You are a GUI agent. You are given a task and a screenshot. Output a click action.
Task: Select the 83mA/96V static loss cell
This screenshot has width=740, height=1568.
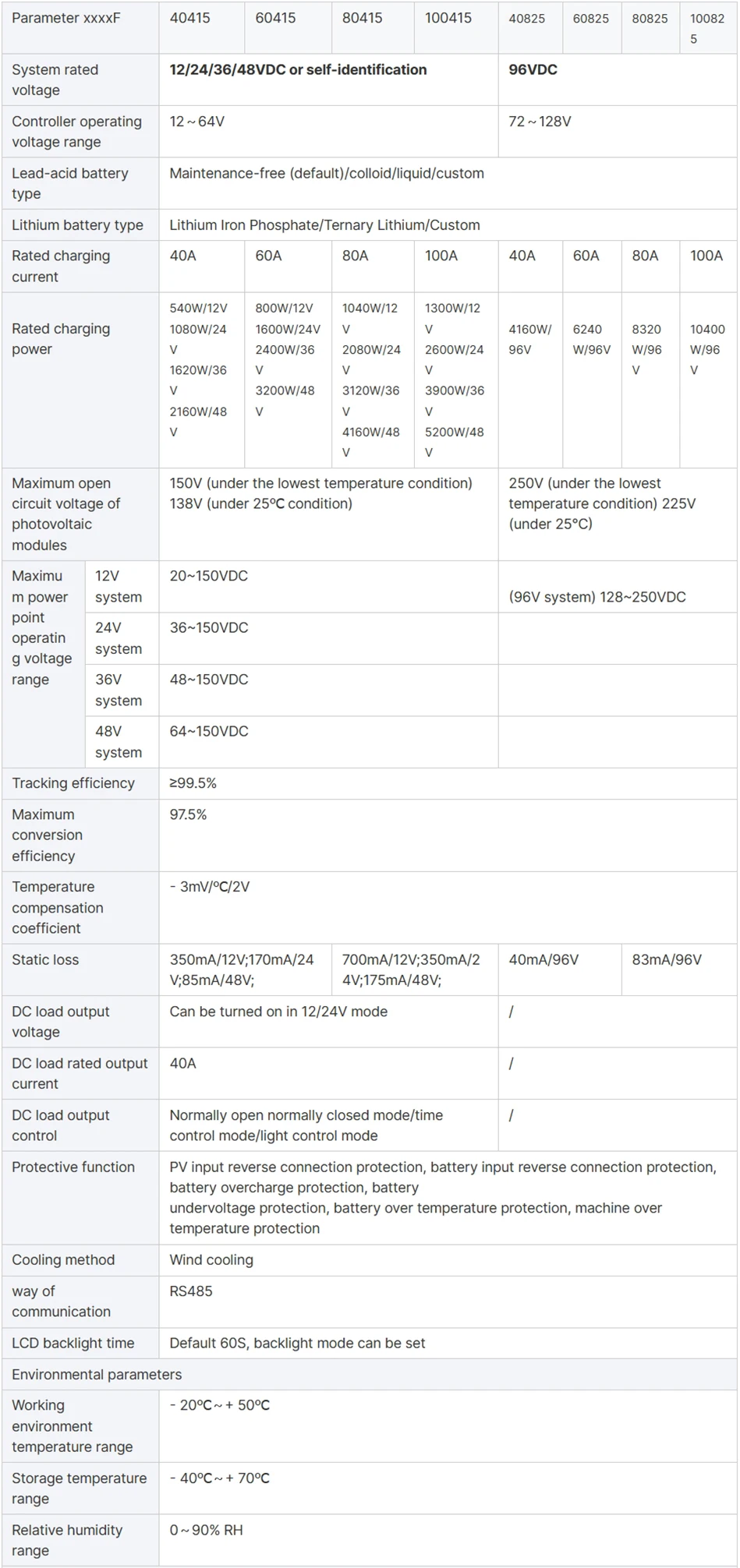tap(667, 959)
